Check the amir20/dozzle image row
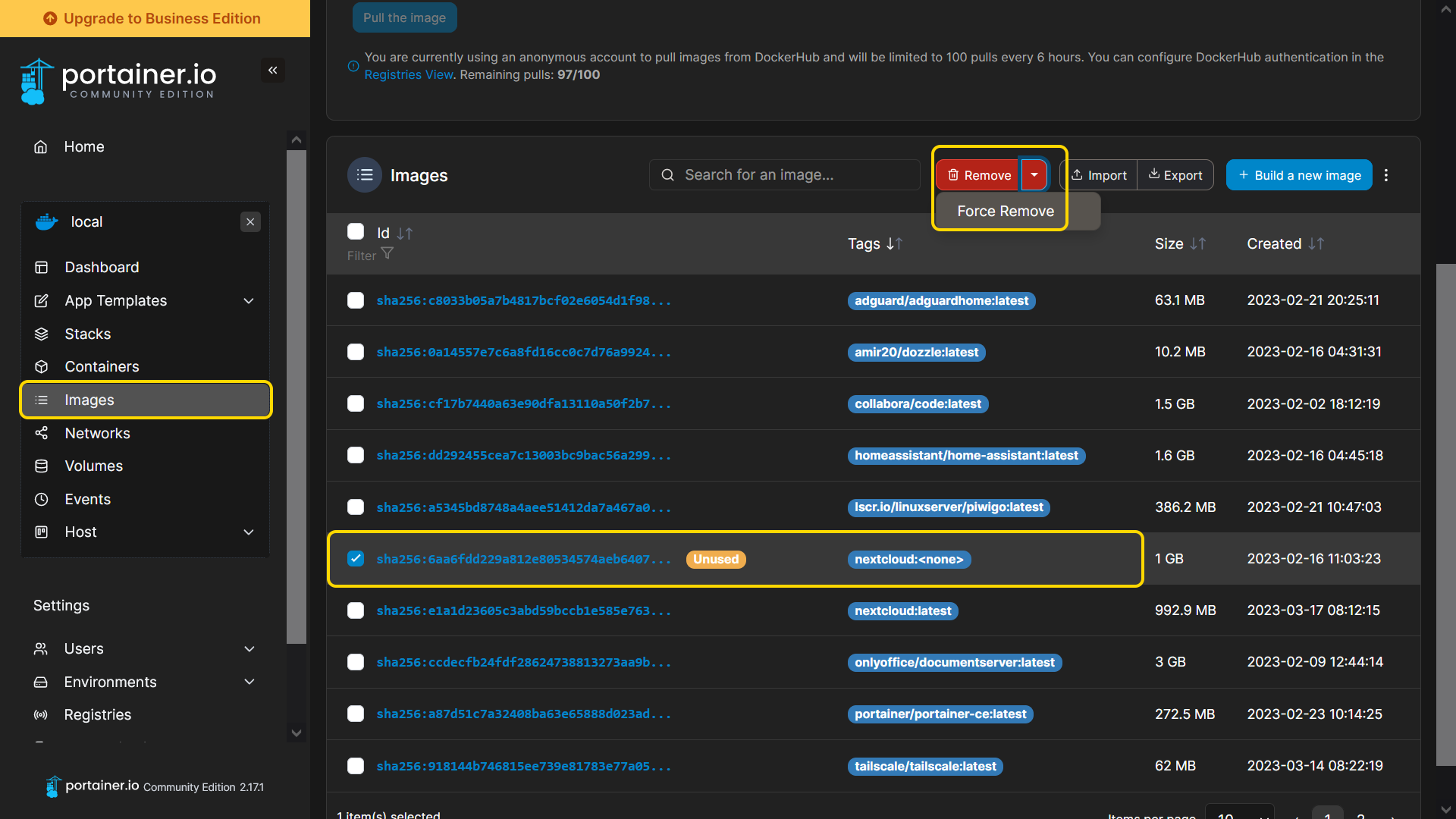Screen dimensions: 1456x819 click(356, 352)
